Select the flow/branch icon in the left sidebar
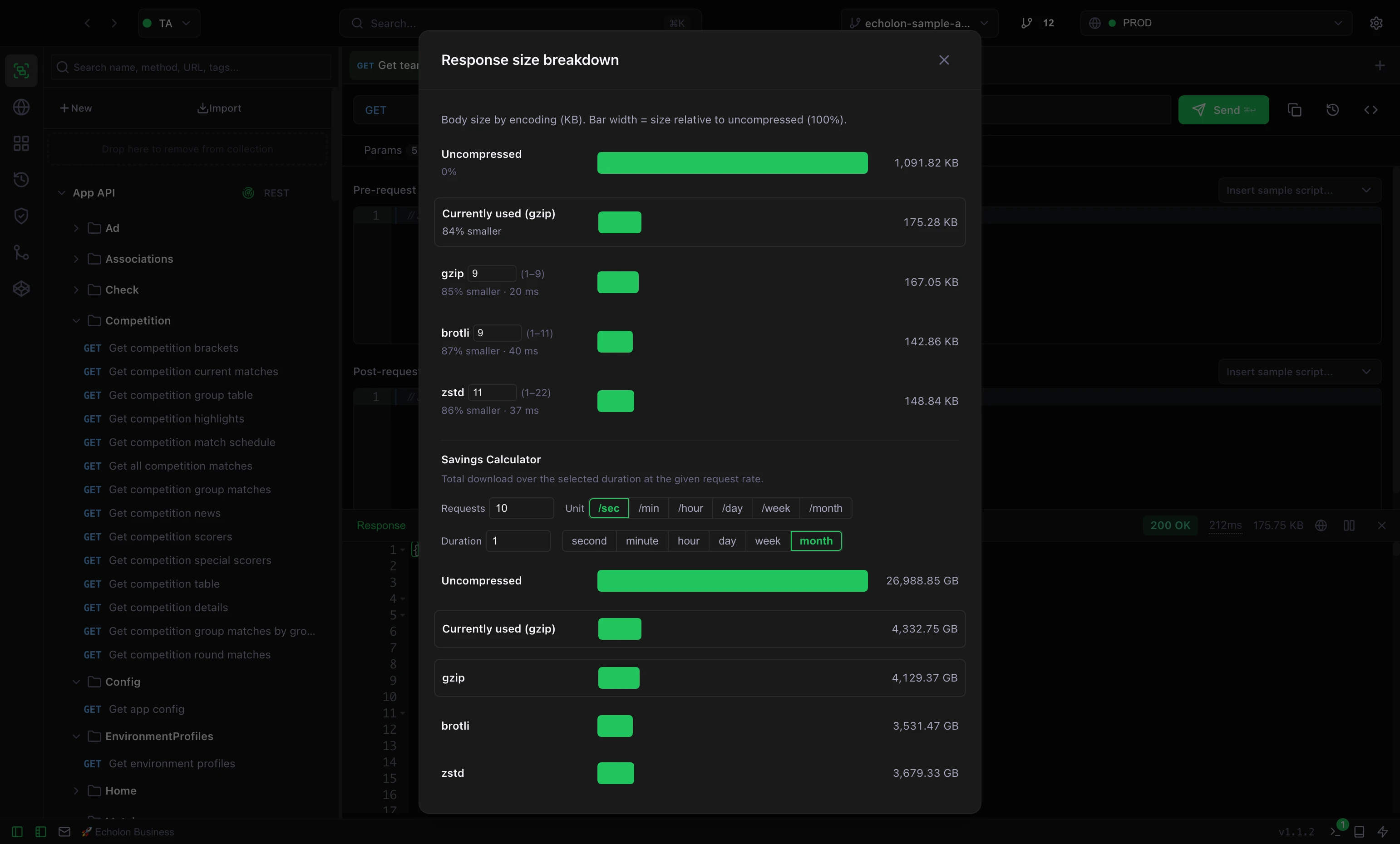 [21, 252]
